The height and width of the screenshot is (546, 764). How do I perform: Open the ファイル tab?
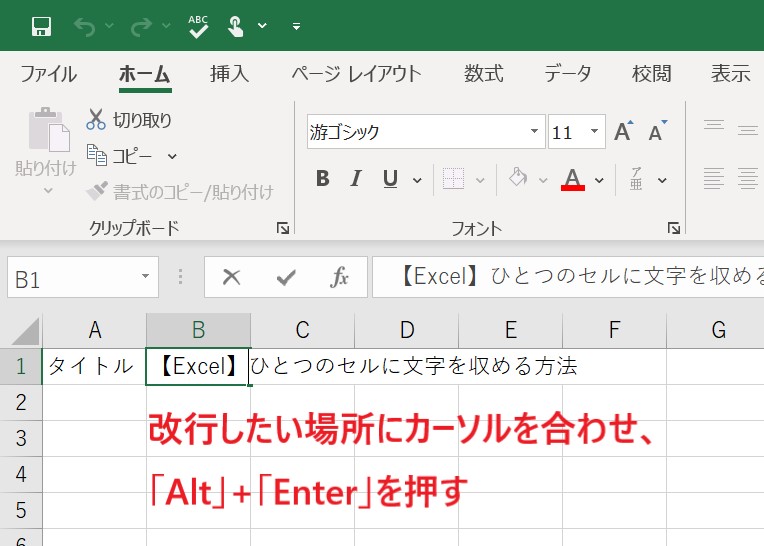pos(48,74)
